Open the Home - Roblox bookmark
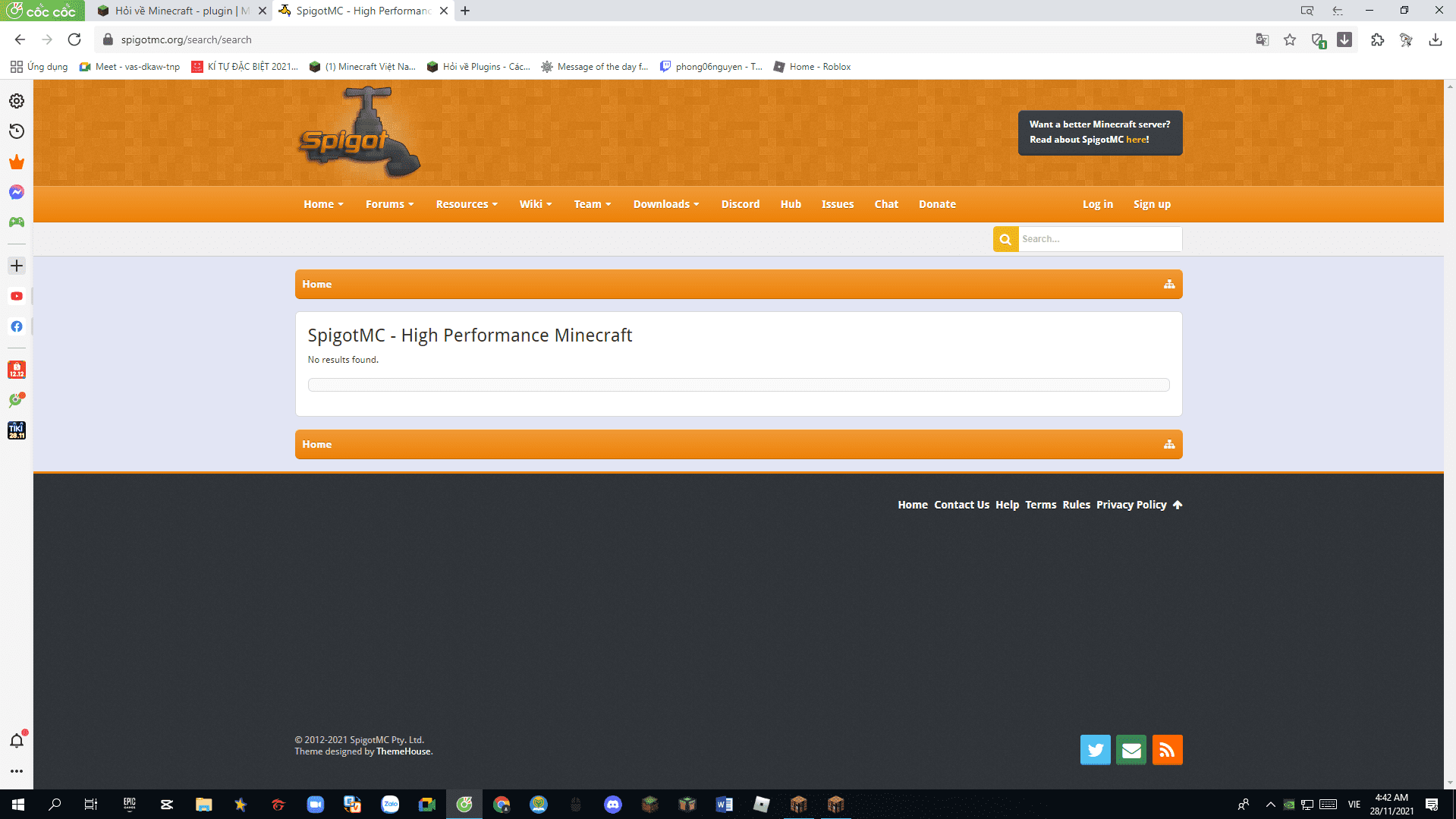The width and height of the screenshot is (1456, 819). pos(812,67)
